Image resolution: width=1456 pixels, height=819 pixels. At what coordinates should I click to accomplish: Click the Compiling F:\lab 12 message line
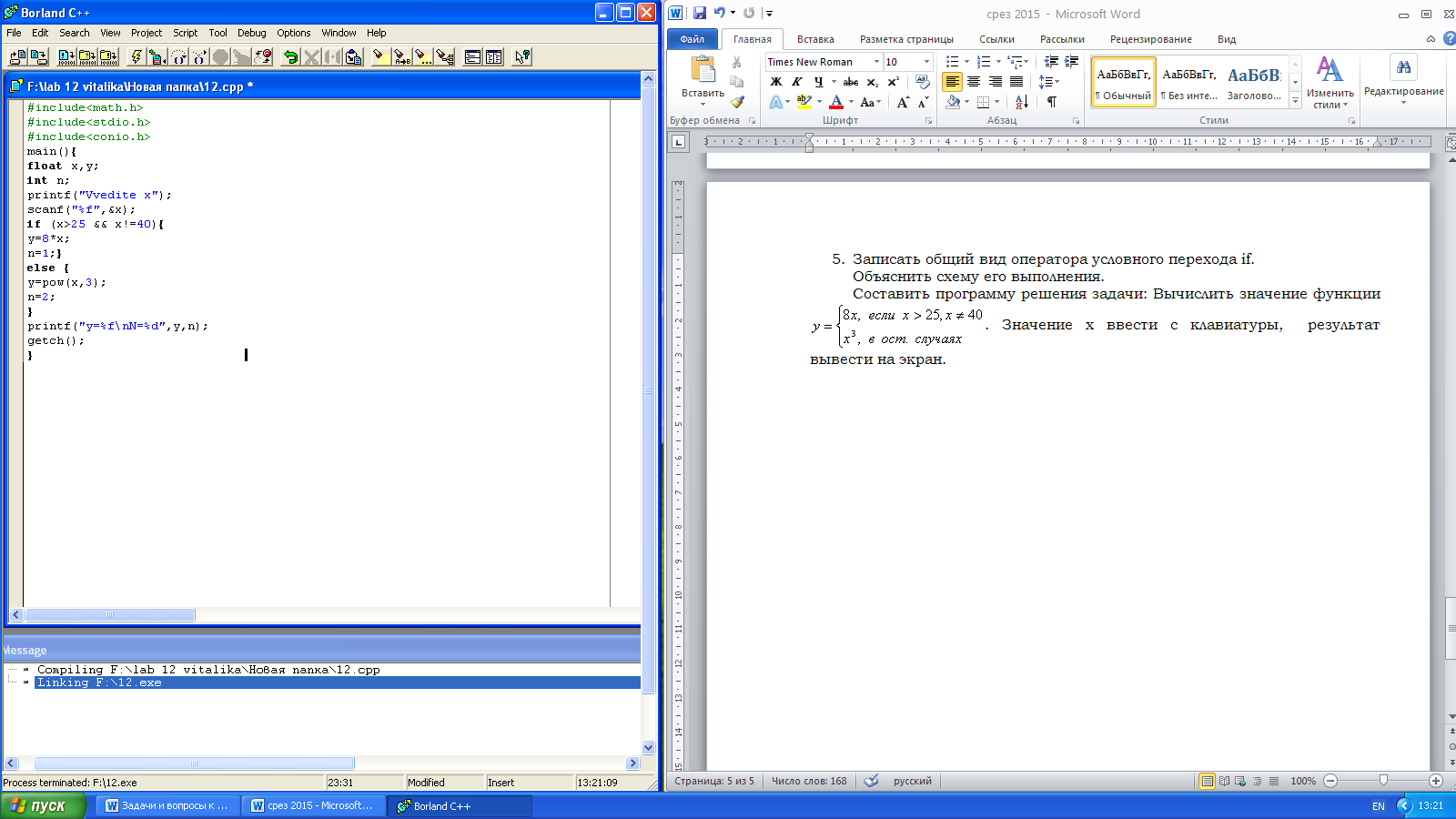click(x=208, y=670)
